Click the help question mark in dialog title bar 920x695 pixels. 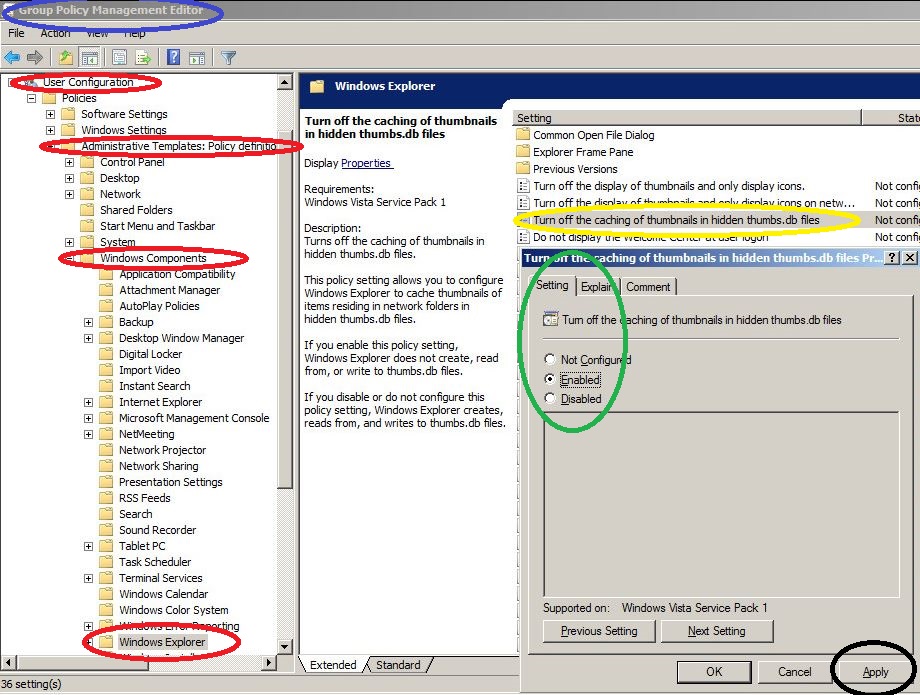click(x=892, y=257)
